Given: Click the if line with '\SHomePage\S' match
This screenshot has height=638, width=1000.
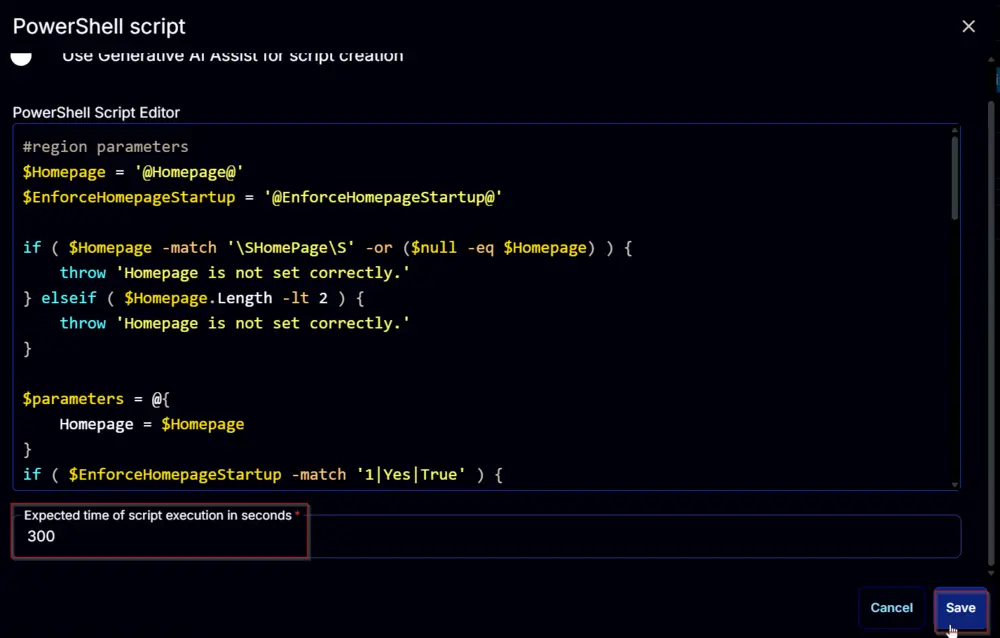Looking at the screenshot, I should coord(327,248).
